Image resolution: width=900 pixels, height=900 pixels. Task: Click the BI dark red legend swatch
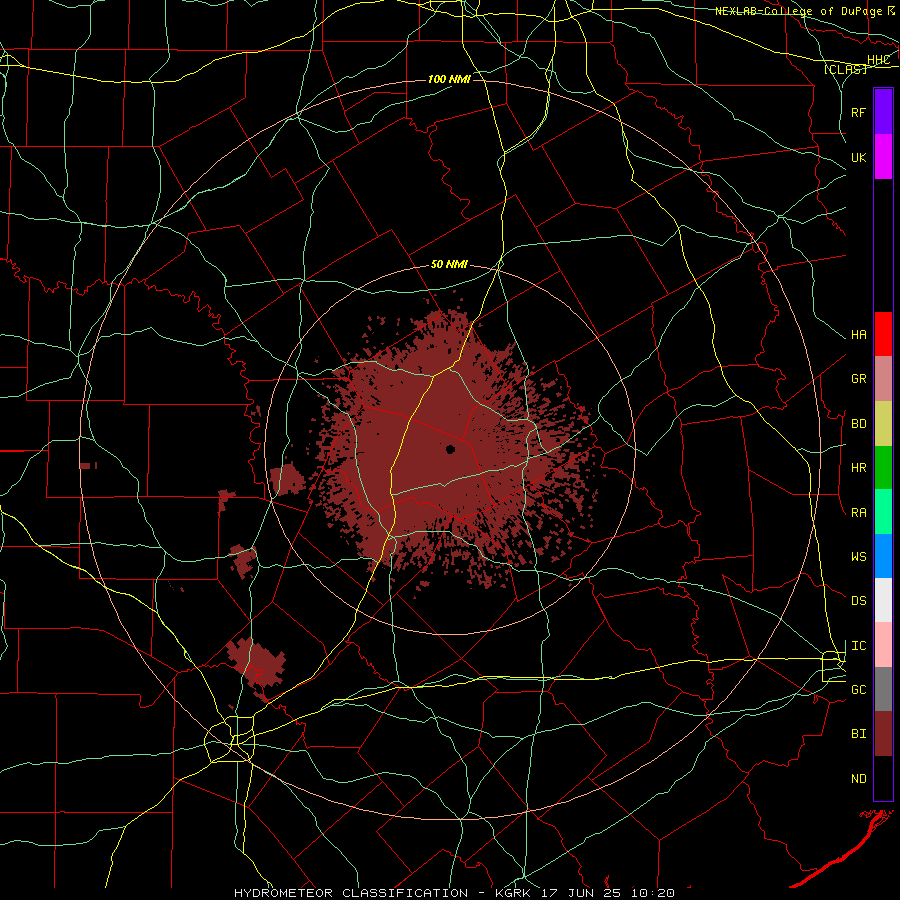point(883,734)
